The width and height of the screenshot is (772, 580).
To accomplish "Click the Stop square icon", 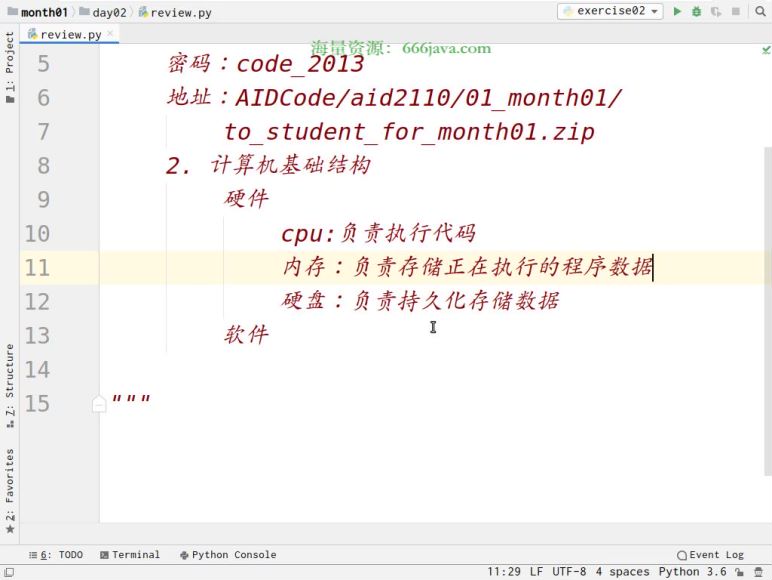I will (x=735, y=12).
